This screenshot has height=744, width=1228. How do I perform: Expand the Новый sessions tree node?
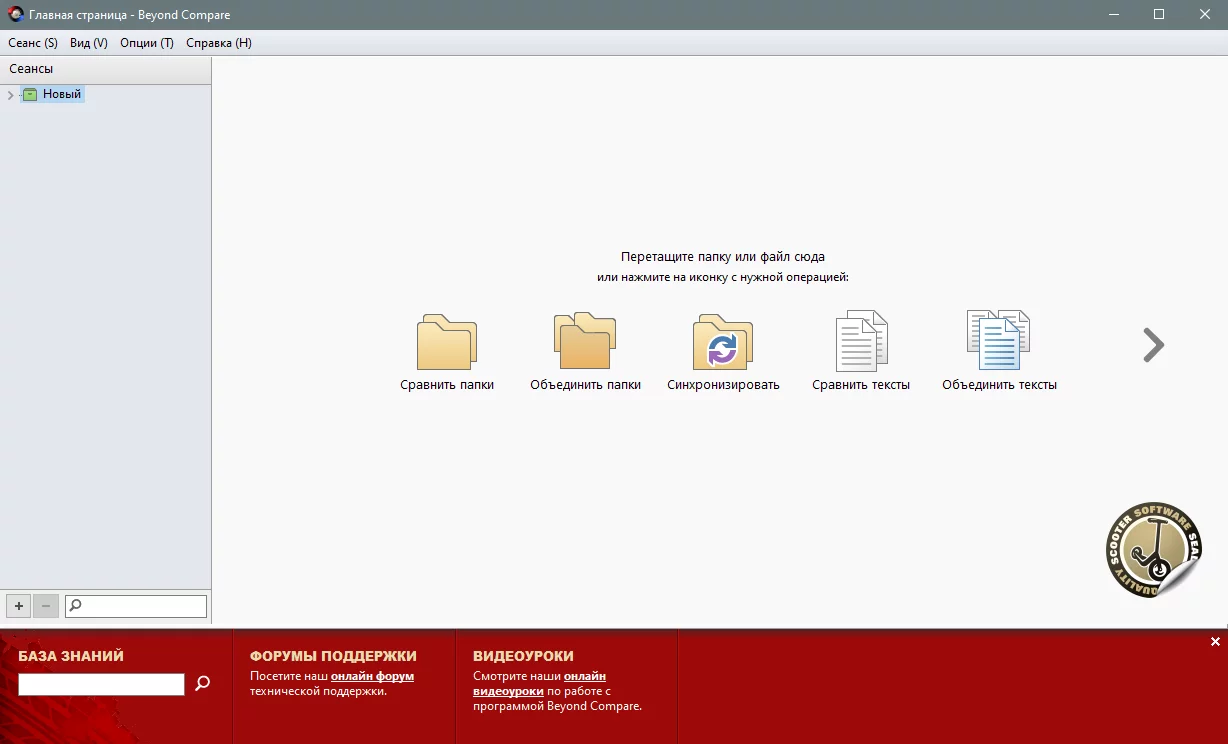click(x=10, y=95)
